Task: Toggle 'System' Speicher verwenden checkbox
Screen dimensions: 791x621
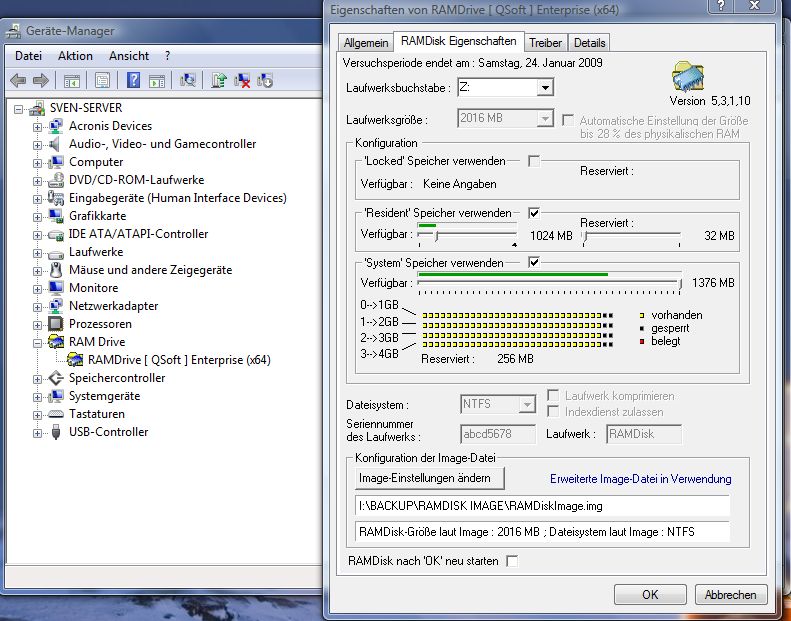Action: 534,262
